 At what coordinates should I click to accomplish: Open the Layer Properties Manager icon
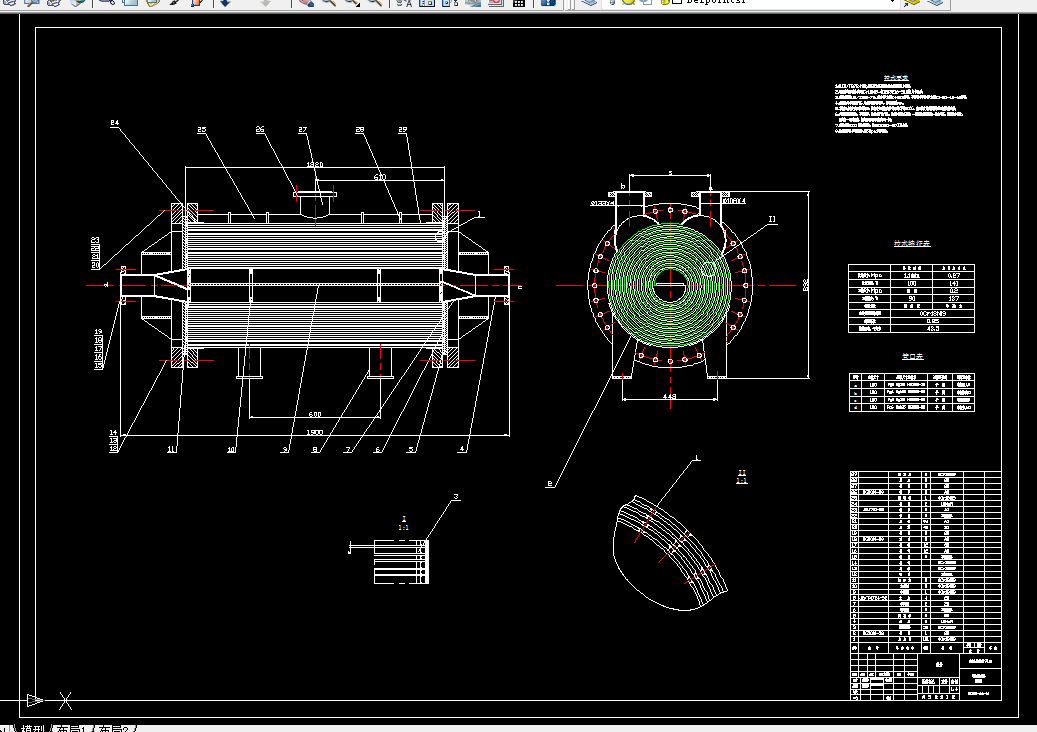pos(589,2)
